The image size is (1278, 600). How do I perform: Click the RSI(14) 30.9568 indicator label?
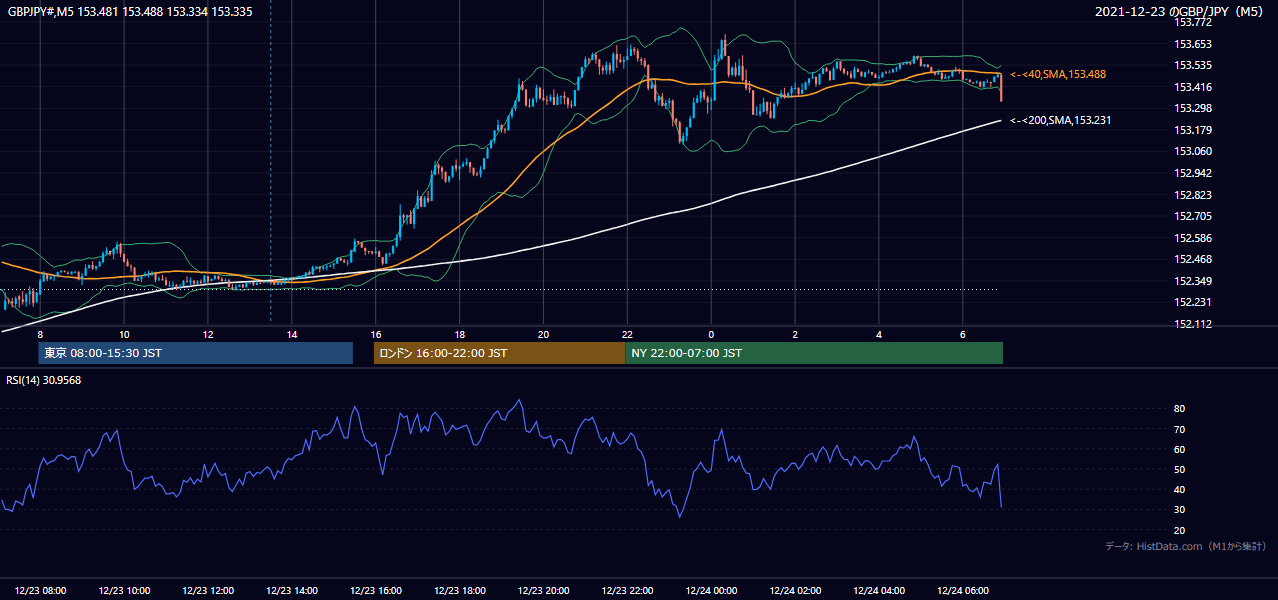pos(43,380)
